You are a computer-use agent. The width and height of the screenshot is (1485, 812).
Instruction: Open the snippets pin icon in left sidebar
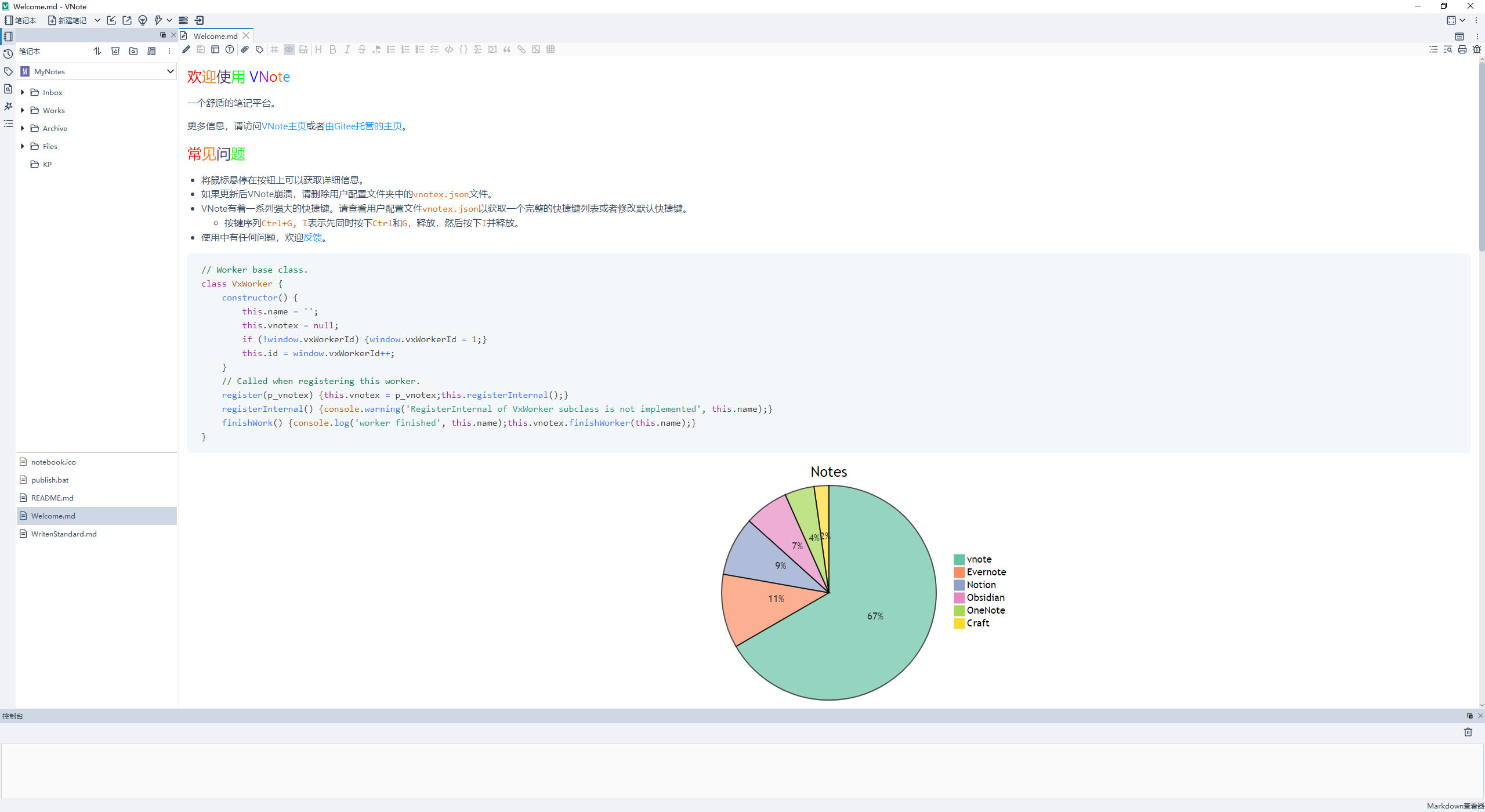coord(8,106)
